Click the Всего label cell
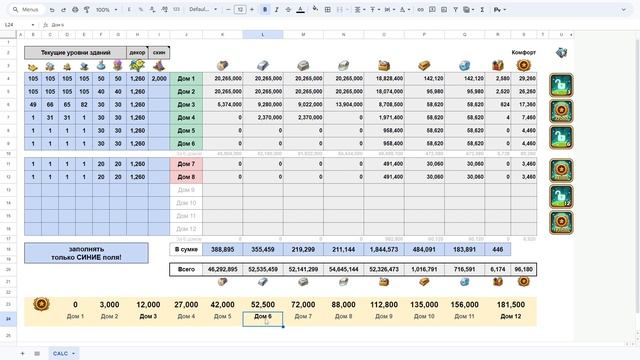Screen dimensions: 640x360 tap(186, 269)
